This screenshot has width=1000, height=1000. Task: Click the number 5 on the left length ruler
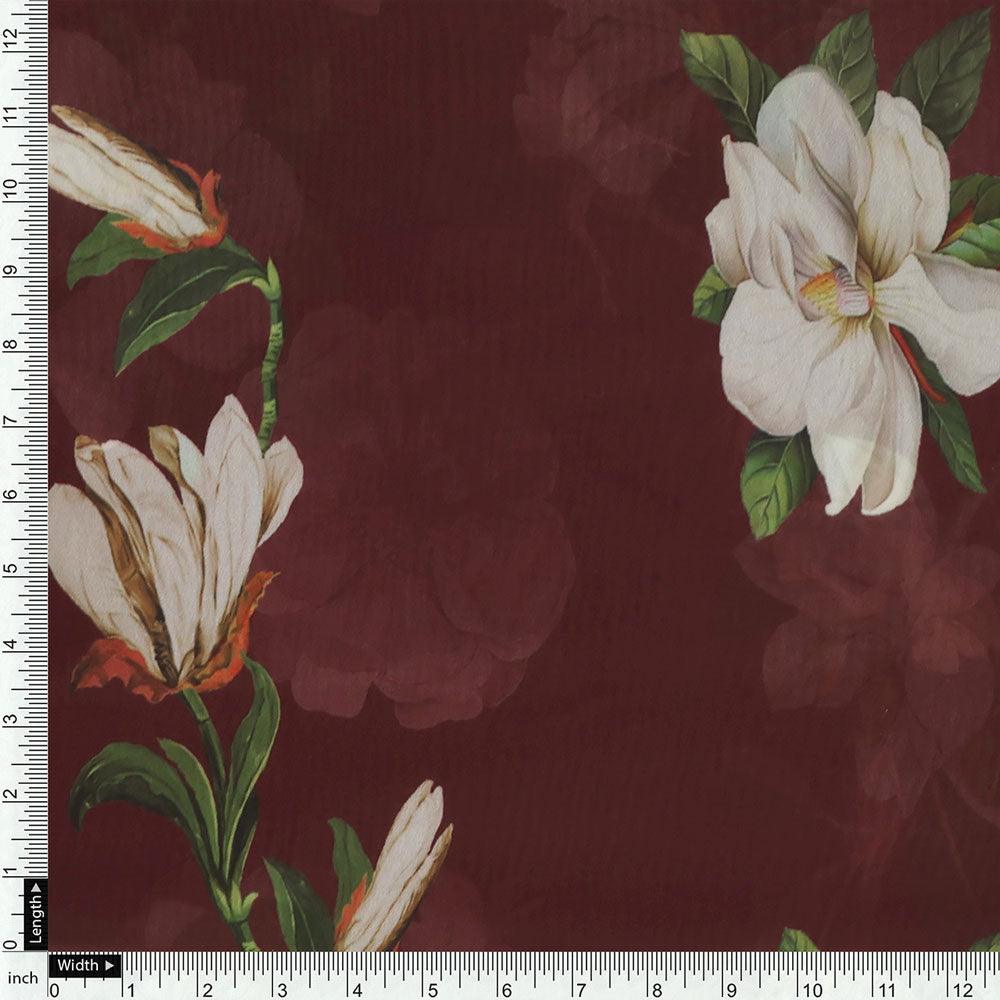10,568
